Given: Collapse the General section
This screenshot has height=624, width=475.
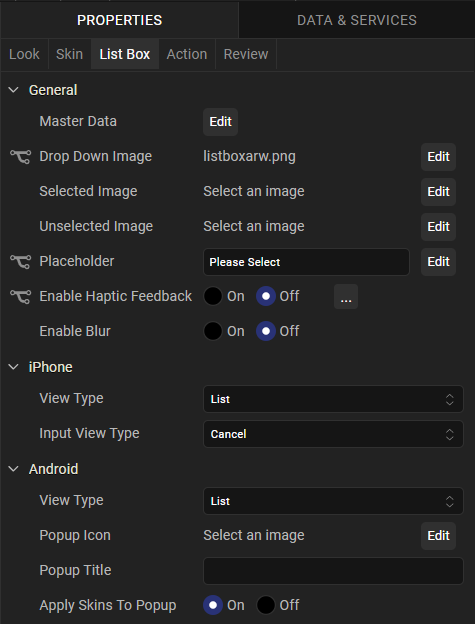Looking at the screenshot, I should tap(14, 90).
